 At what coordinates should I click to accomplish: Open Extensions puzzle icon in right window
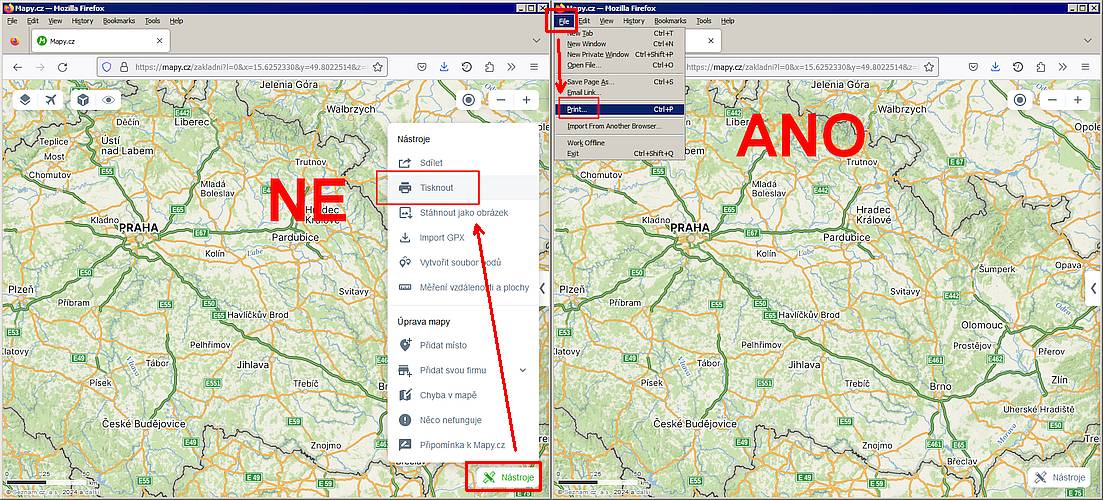[x=1040, y=67]
